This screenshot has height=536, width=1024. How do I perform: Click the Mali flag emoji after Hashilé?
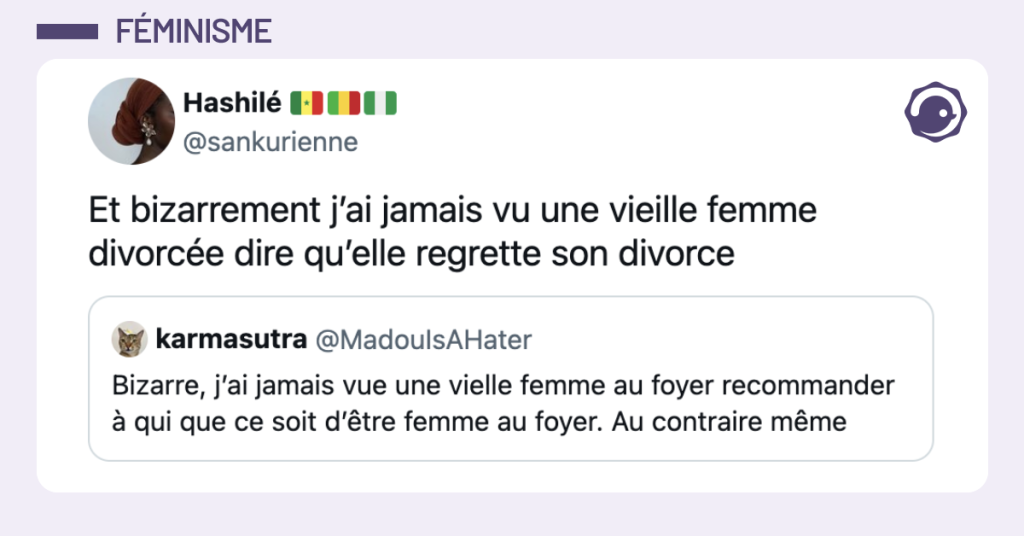(x=343, y=103)
